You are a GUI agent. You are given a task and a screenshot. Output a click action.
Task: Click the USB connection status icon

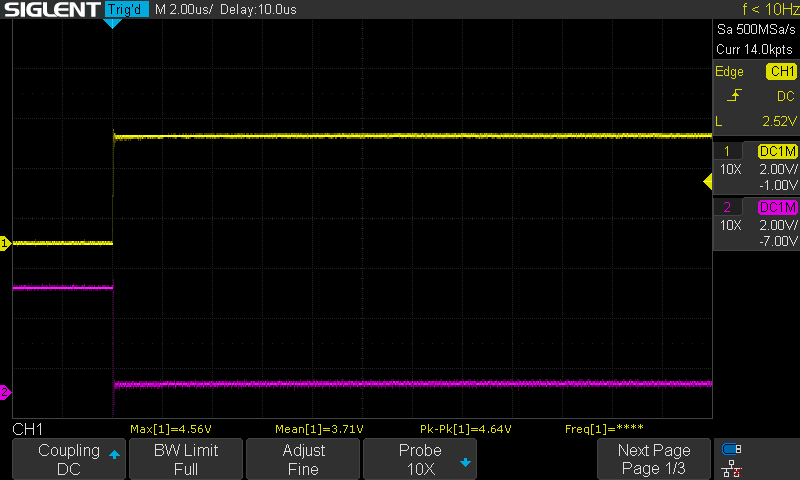pos(732,449)
